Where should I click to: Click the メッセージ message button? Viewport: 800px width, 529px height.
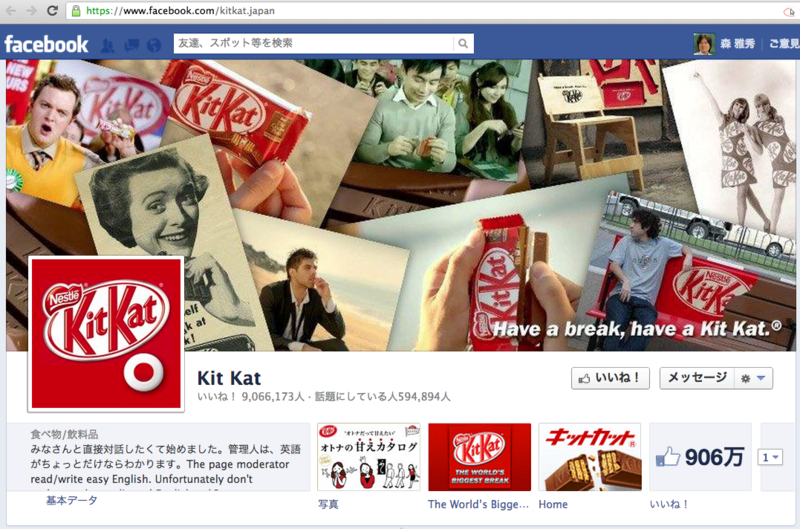697,379
